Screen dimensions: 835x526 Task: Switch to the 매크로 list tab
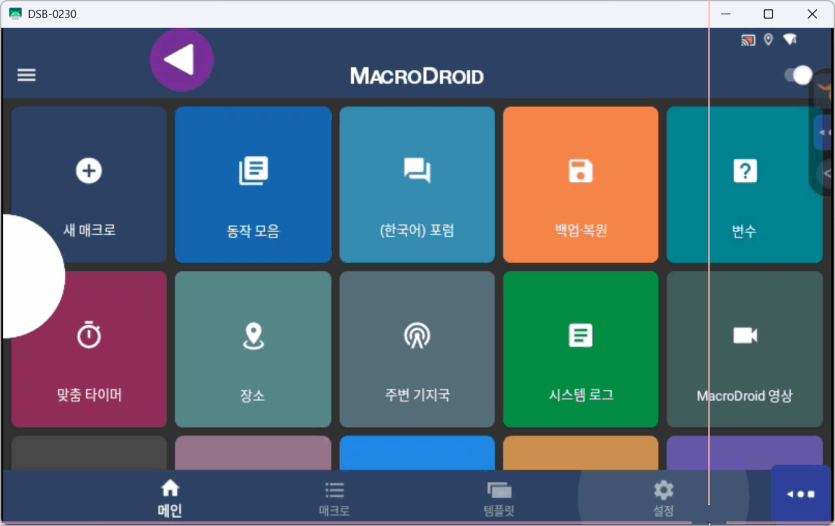point(334,499)
